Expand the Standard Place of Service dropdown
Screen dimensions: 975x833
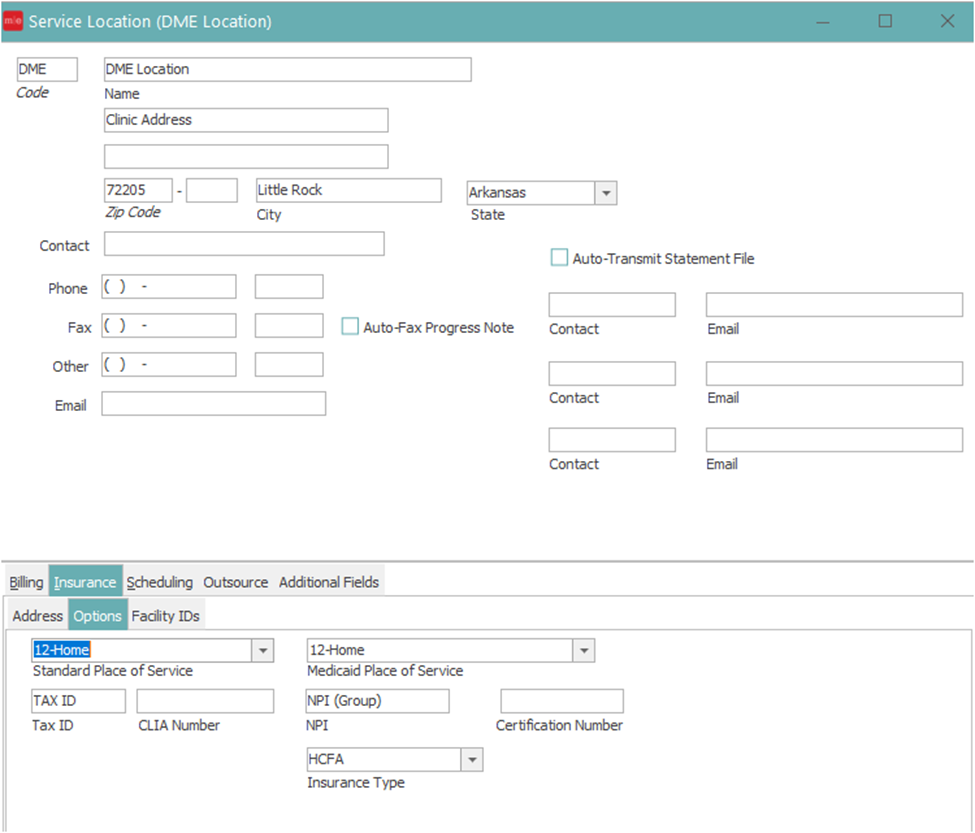tap(263, 650)
